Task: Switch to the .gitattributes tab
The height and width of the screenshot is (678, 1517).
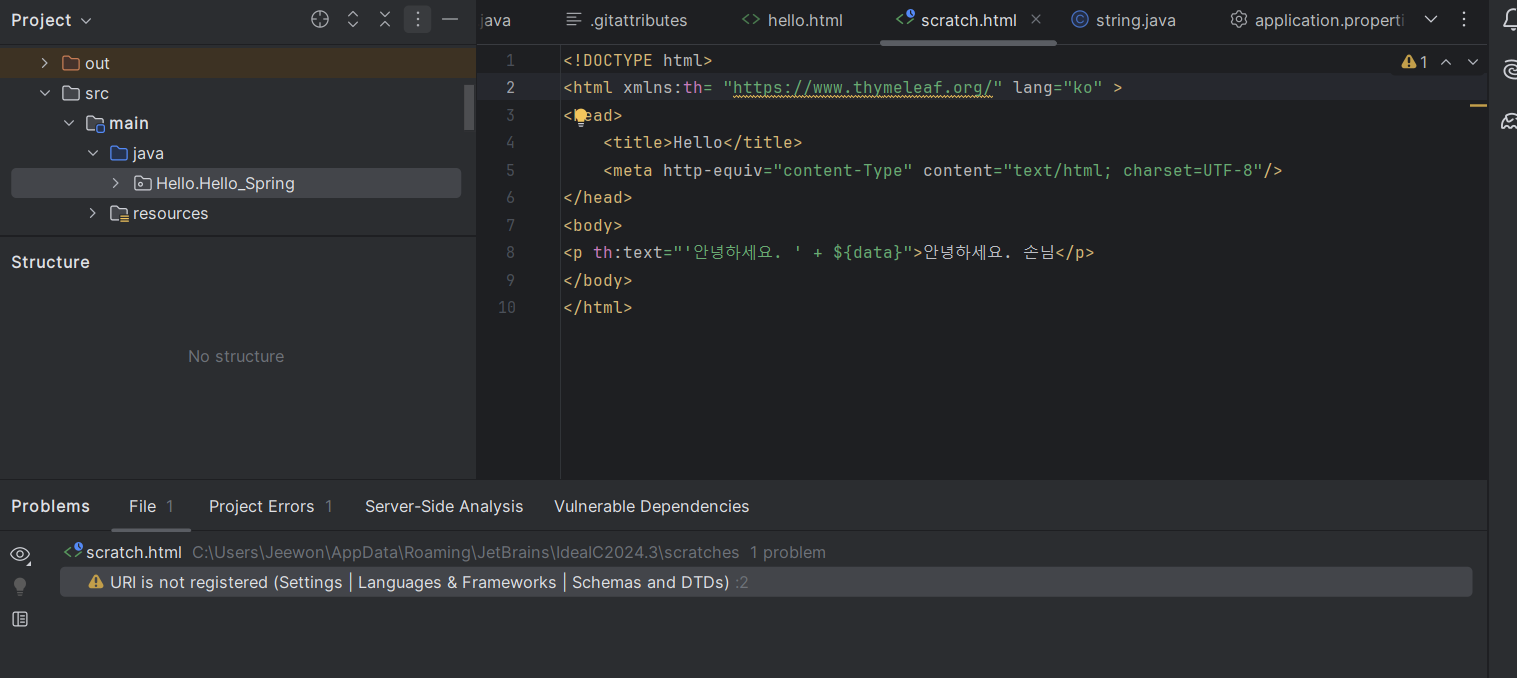Action: 627,20
